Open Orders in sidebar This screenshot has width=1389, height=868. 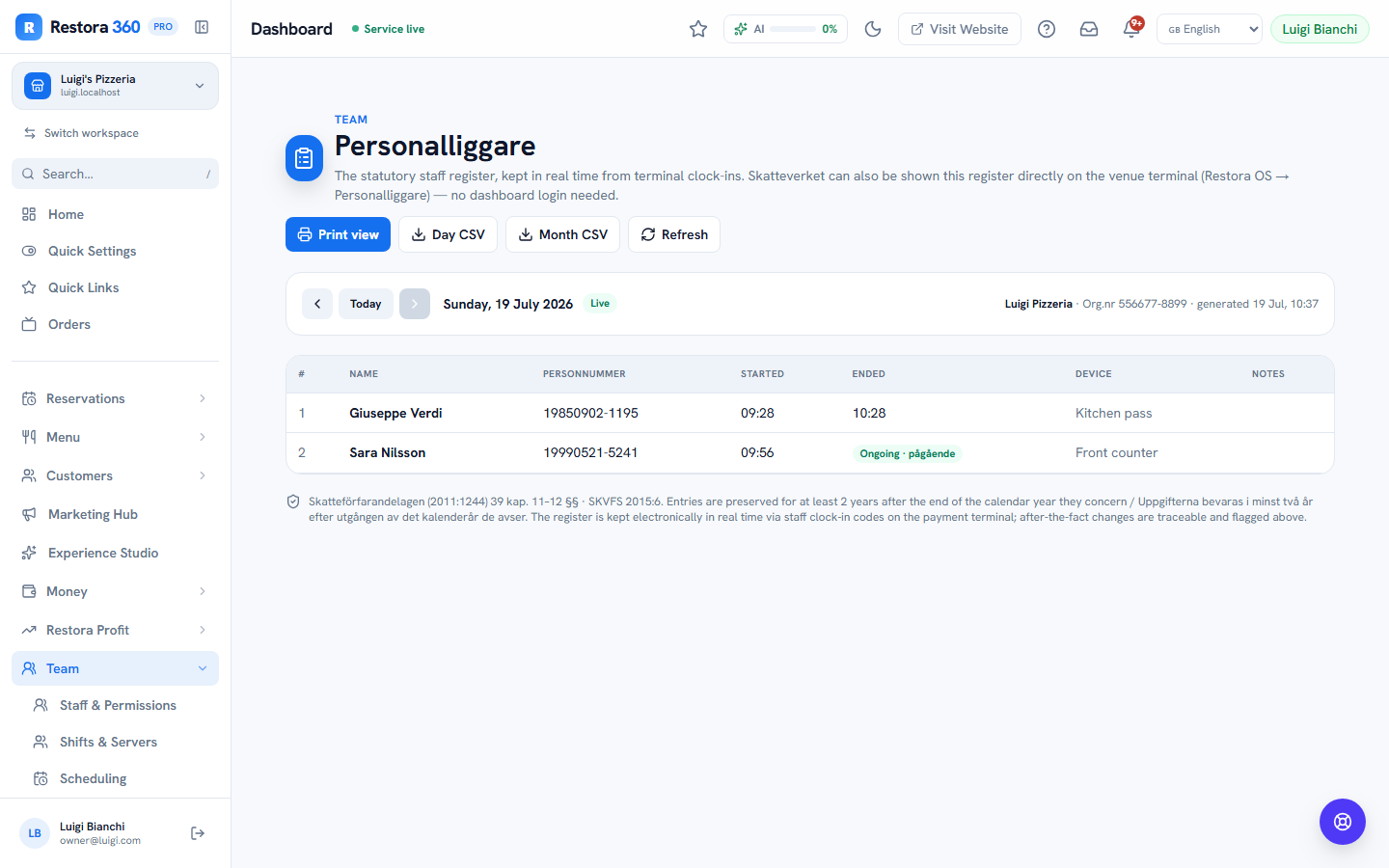[x=116, y=324]
